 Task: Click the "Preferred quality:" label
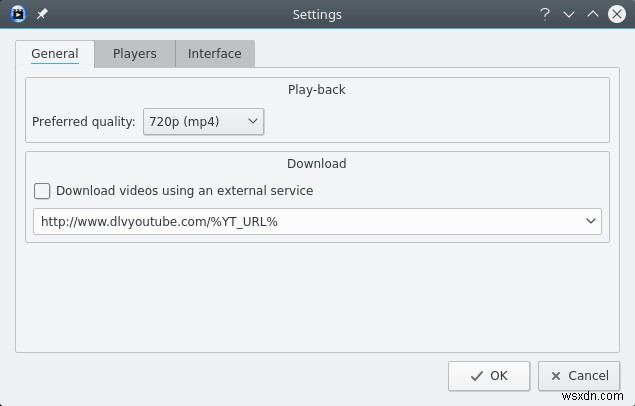(x=84, y=122)
